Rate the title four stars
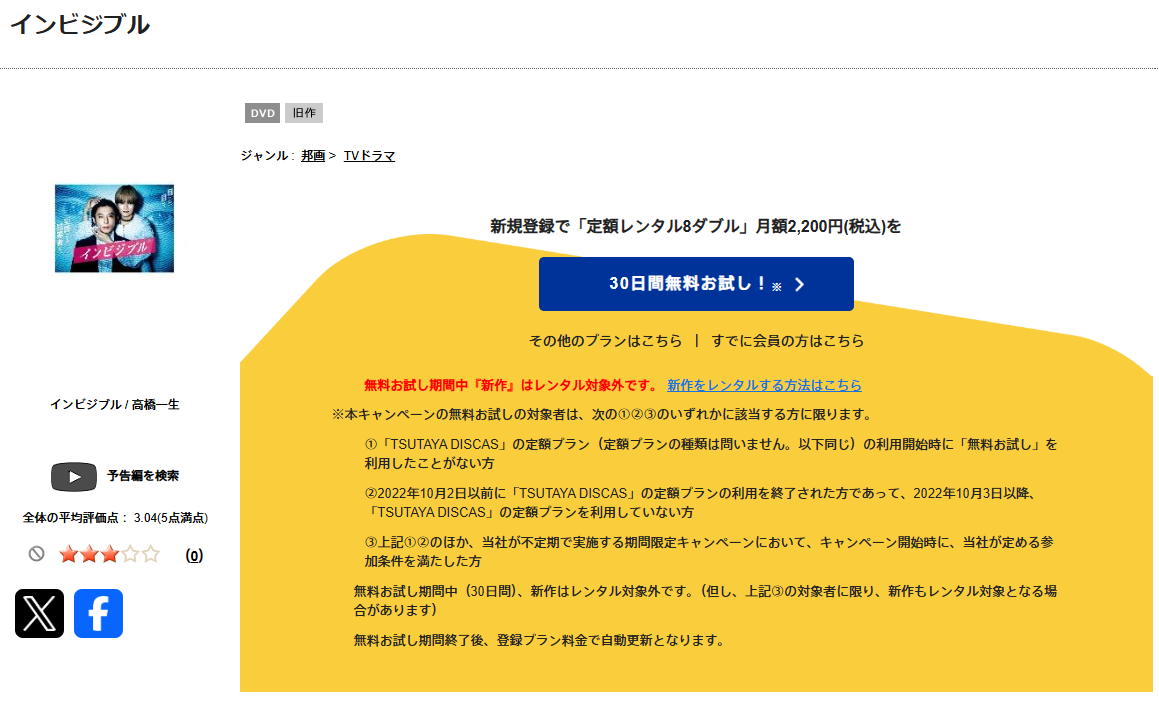The width and height of the screenshot is (1159, 706). (x=130, y=554)
